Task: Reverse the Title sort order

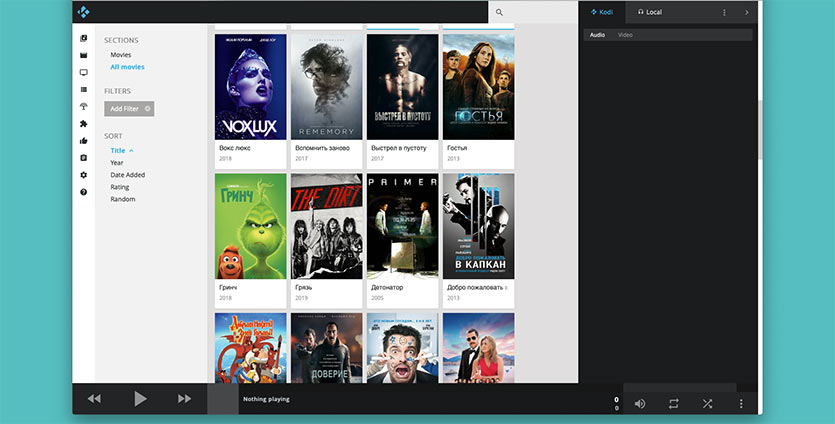Action: tap(122, 151)
